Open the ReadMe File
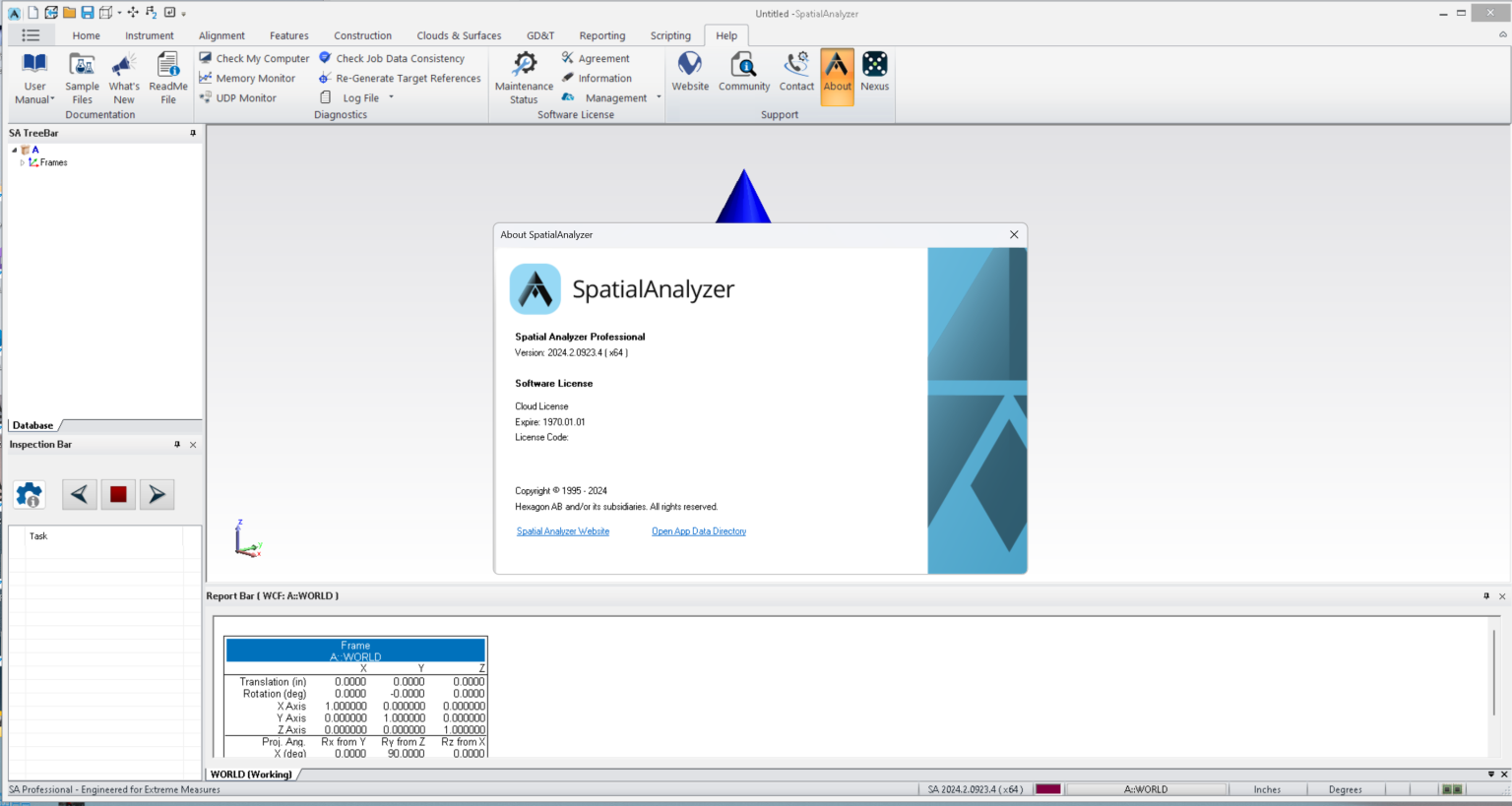 [168, 78]
